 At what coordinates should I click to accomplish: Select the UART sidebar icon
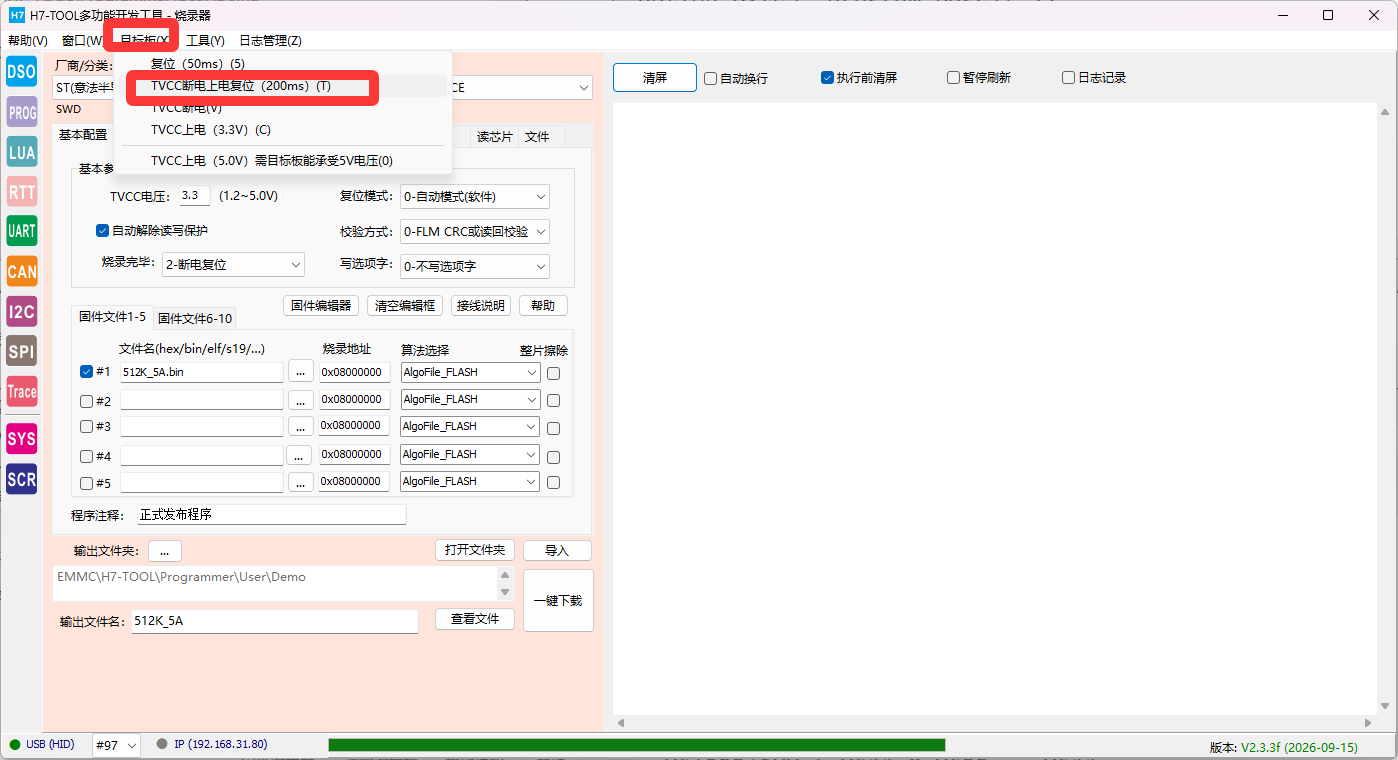pyautogui.click(x=22, y=231)
